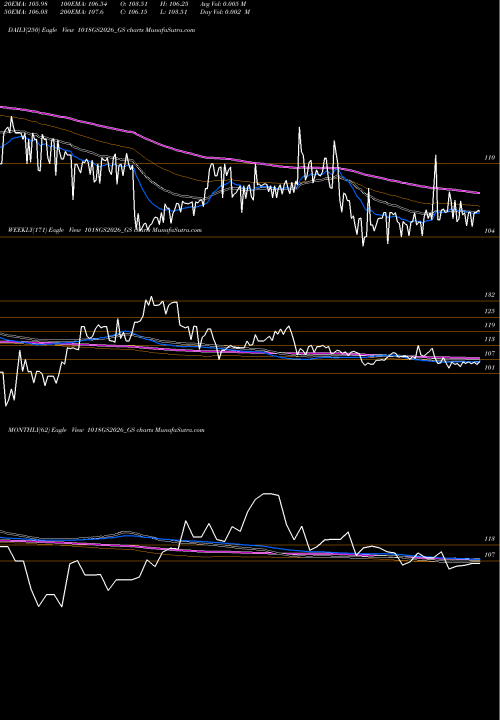Viewport: 500px width, 720px height.
Task: Click the 'Day Vol' figure
Action: click(225, 12)
